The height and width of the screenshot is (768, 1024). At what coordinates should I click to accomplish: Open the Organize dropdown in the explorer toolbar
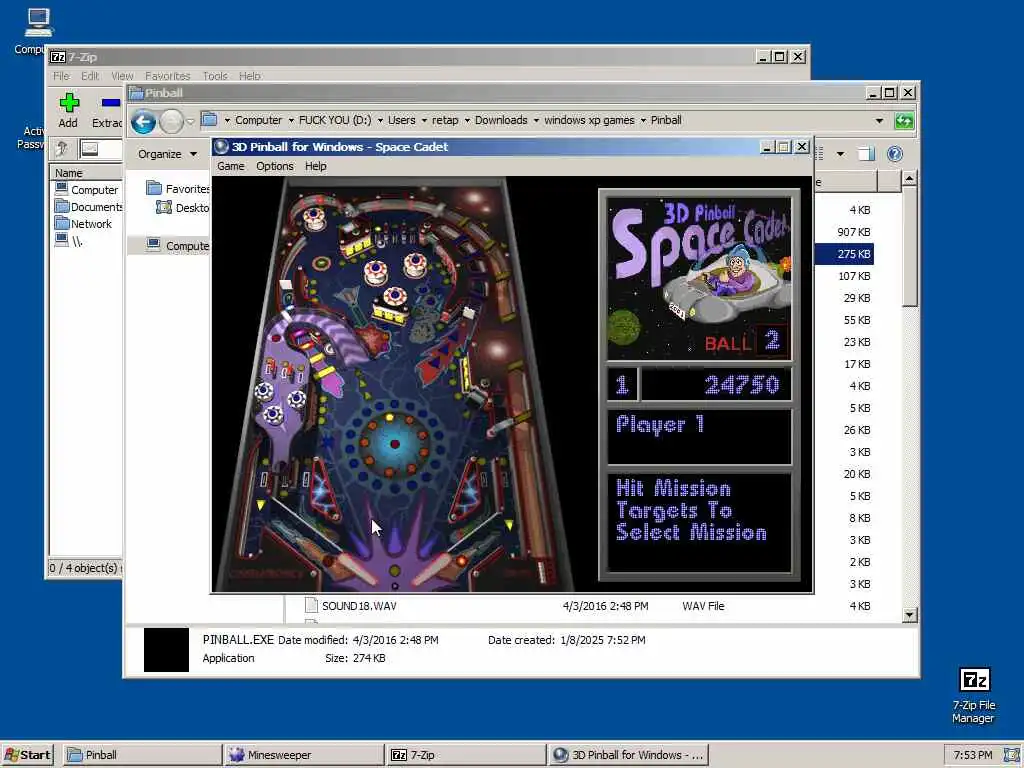tap(167, 154)
